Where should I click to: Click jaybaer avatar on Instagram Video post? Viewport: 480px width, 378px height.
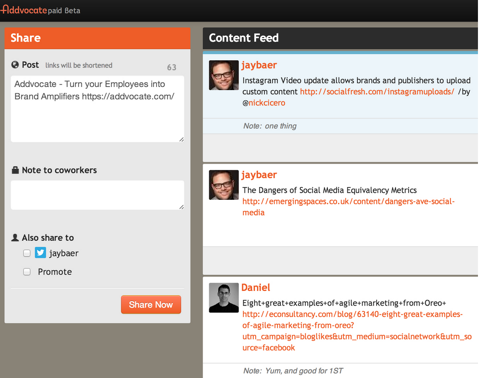pos(224,75)
